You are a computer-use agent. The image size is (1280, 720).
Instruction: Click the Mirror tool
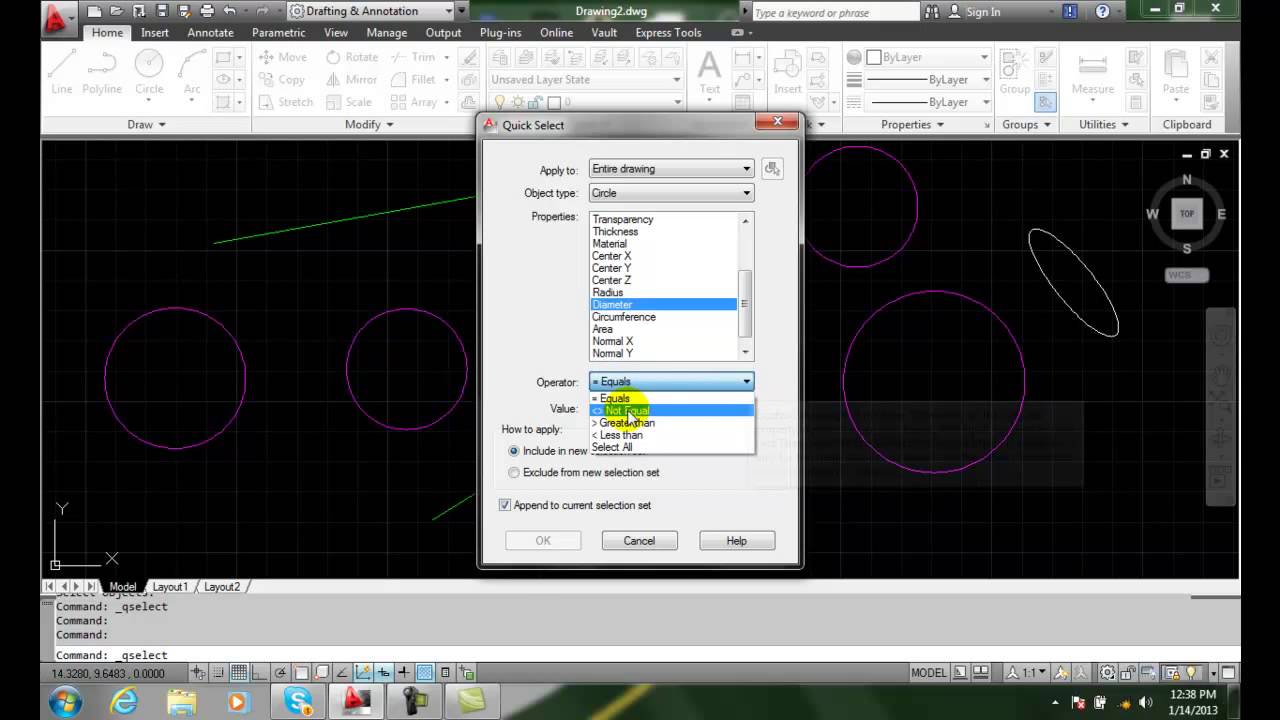(352, 79)
